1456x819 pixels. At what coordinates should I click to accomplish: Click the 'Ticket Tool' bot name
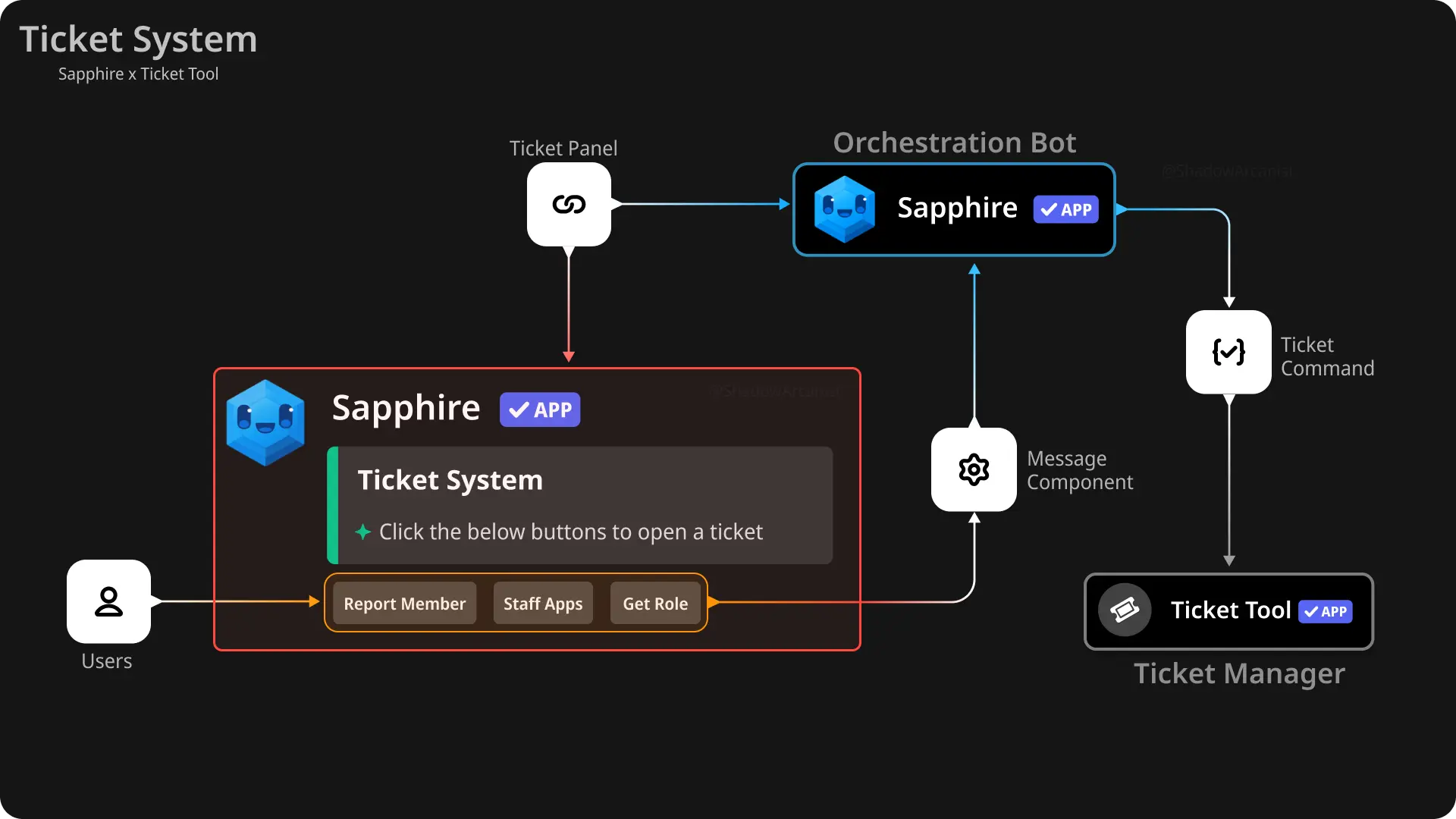[x=1231, y=610]
